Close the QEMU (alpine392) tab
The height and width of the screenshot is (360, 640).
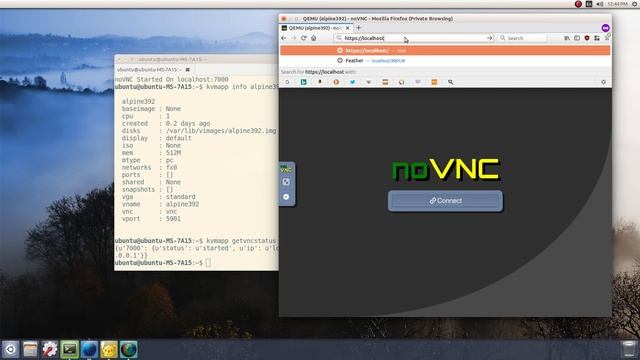tap(347, 28)
